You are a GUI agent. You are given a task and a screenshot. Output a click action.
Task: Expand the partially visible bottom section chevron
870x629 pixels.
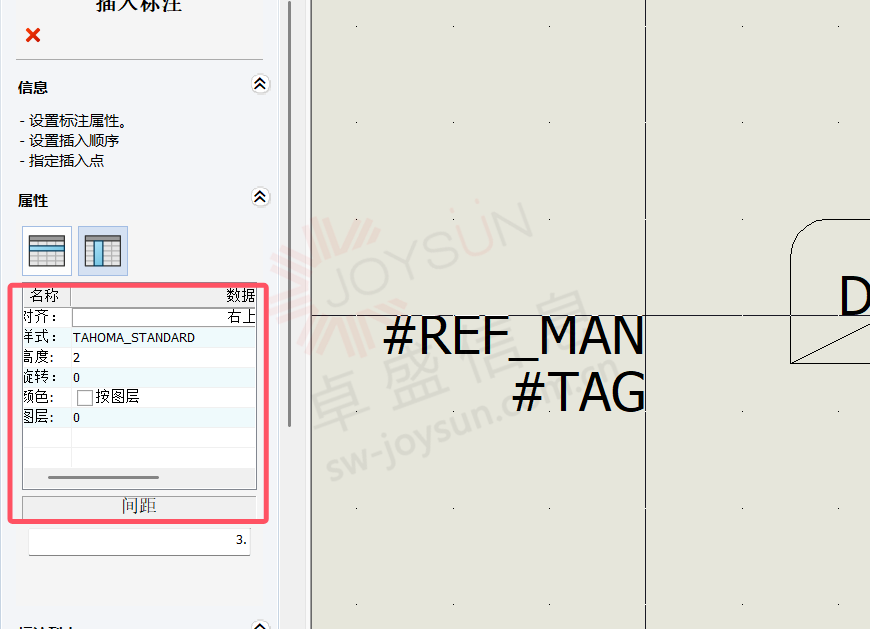click(260, 625)
